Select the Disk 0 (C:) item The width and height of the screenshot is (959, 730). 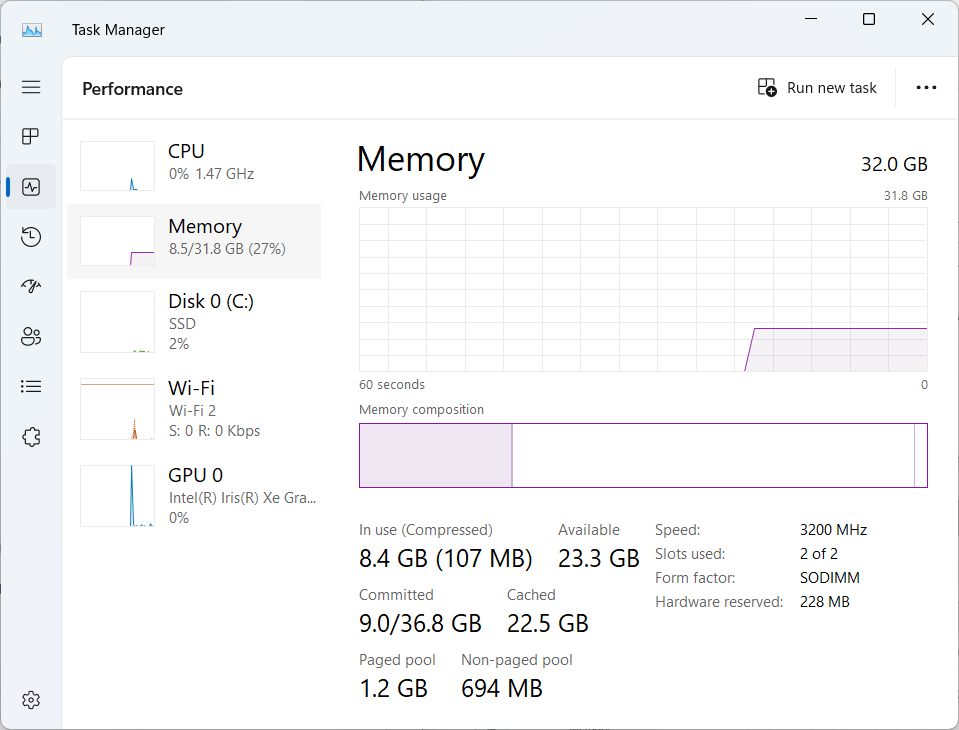coord(194,322)
